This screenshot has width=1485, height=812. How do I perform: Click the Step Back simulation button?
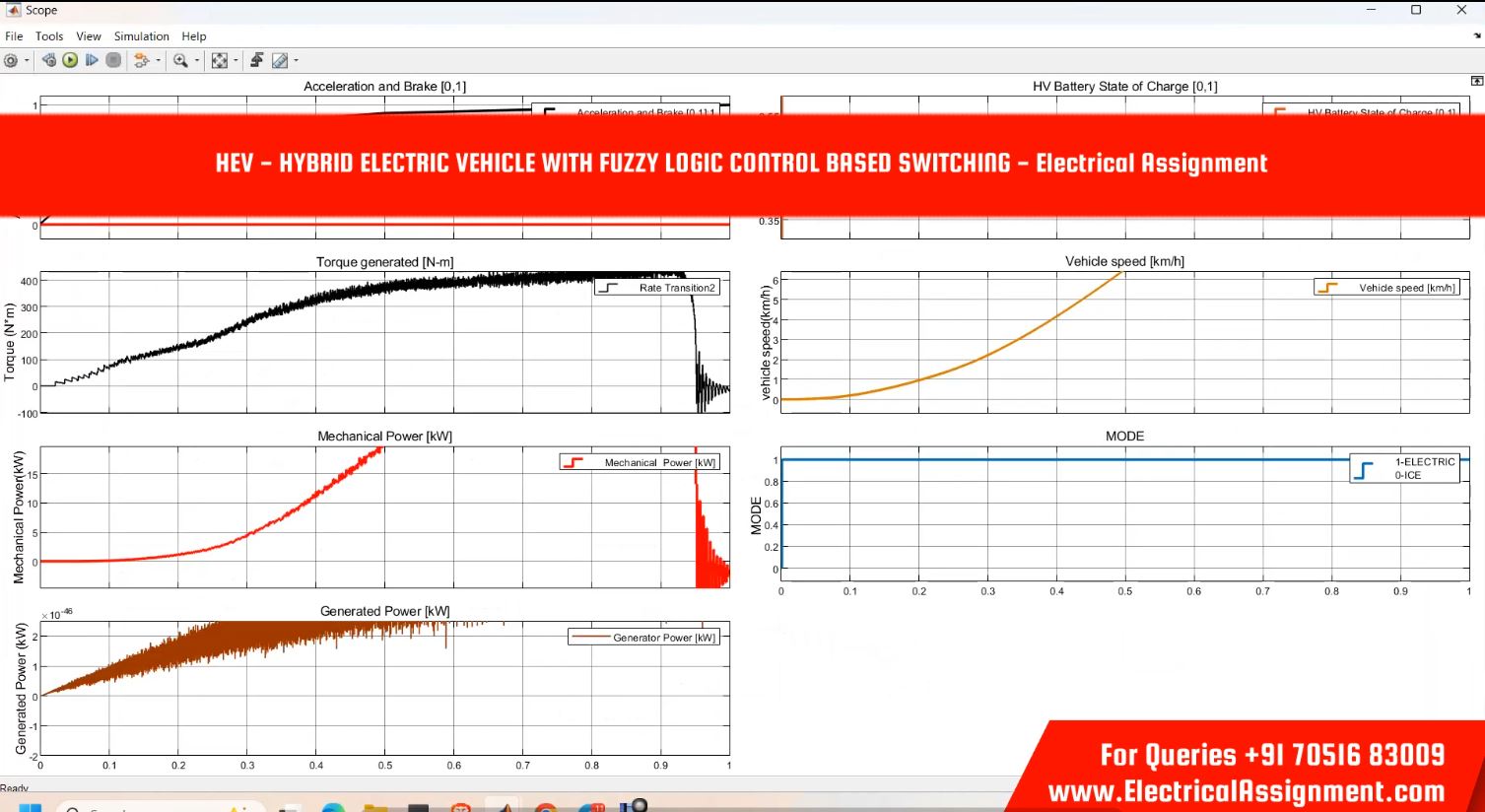pyautogui.click(x=48, y=61)
